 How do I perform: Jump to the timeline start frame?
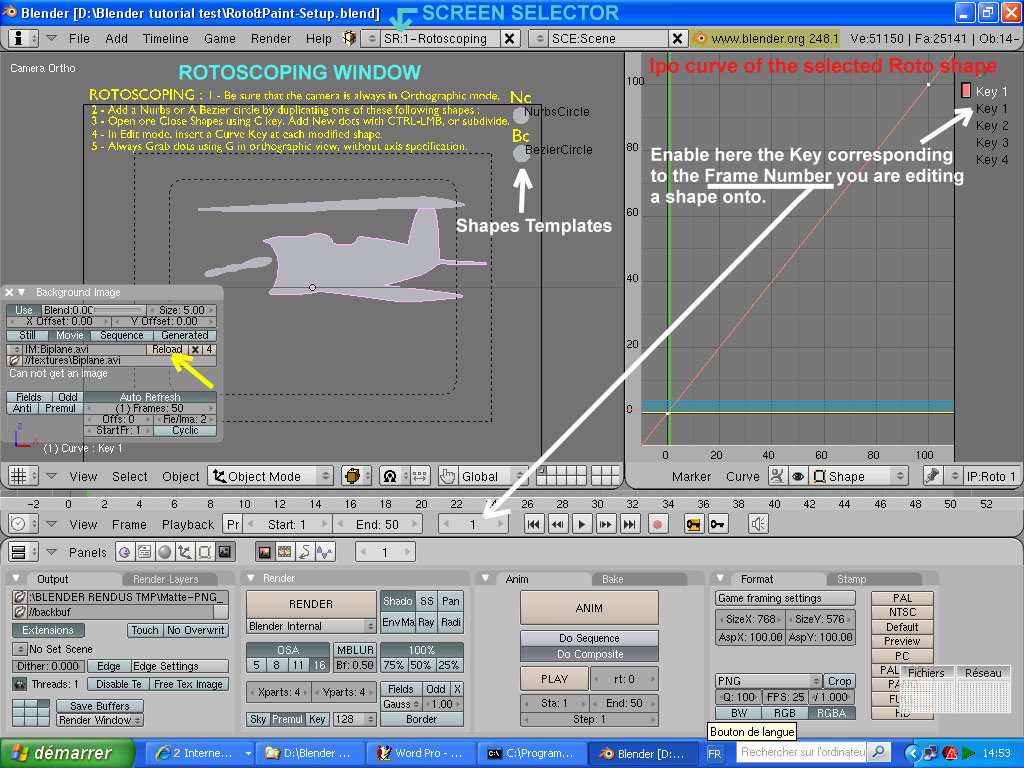pos(534,524)
